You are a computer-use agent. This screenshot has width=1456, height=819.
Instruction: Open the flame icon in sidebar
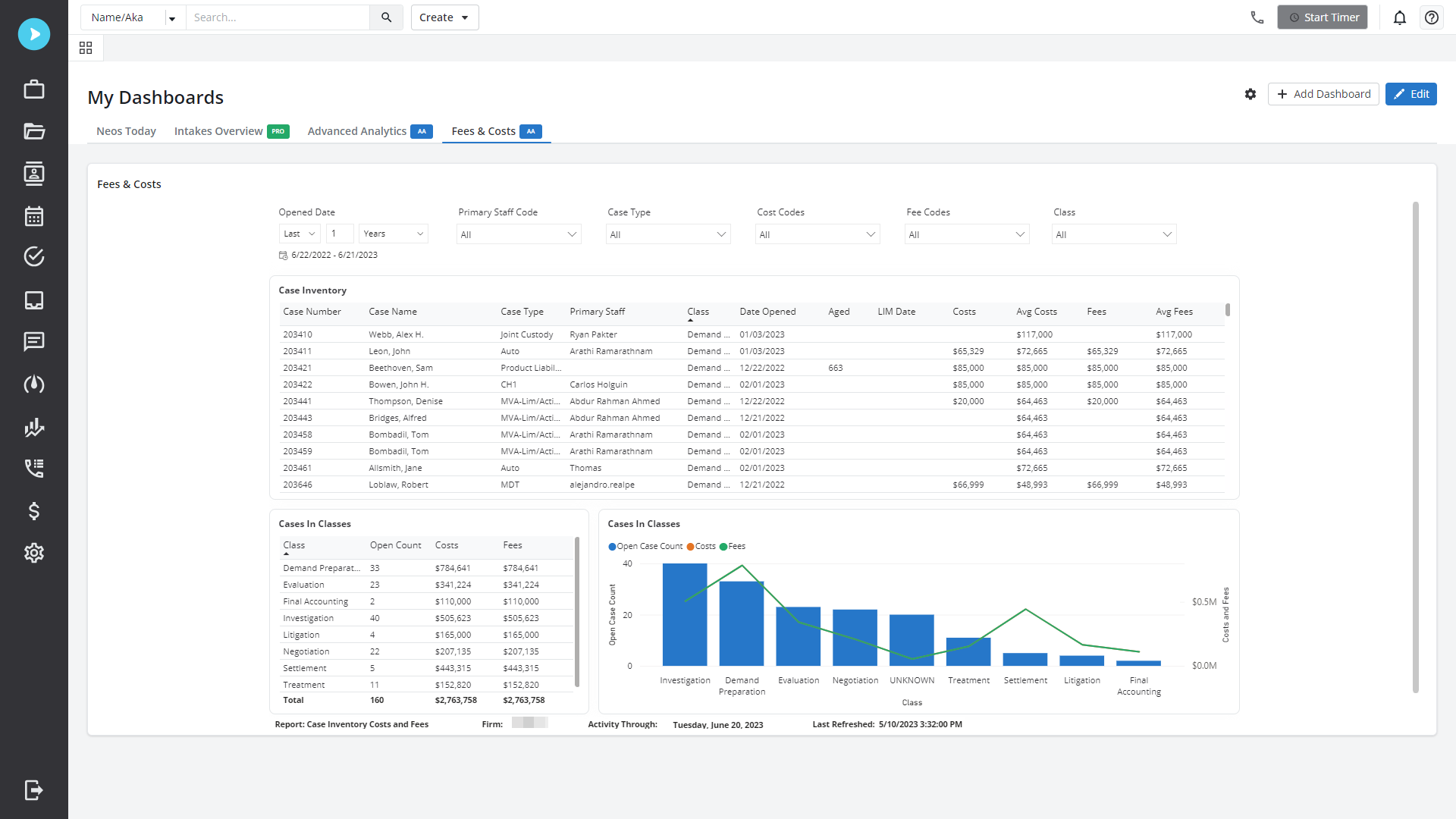(x=34, y=384)
